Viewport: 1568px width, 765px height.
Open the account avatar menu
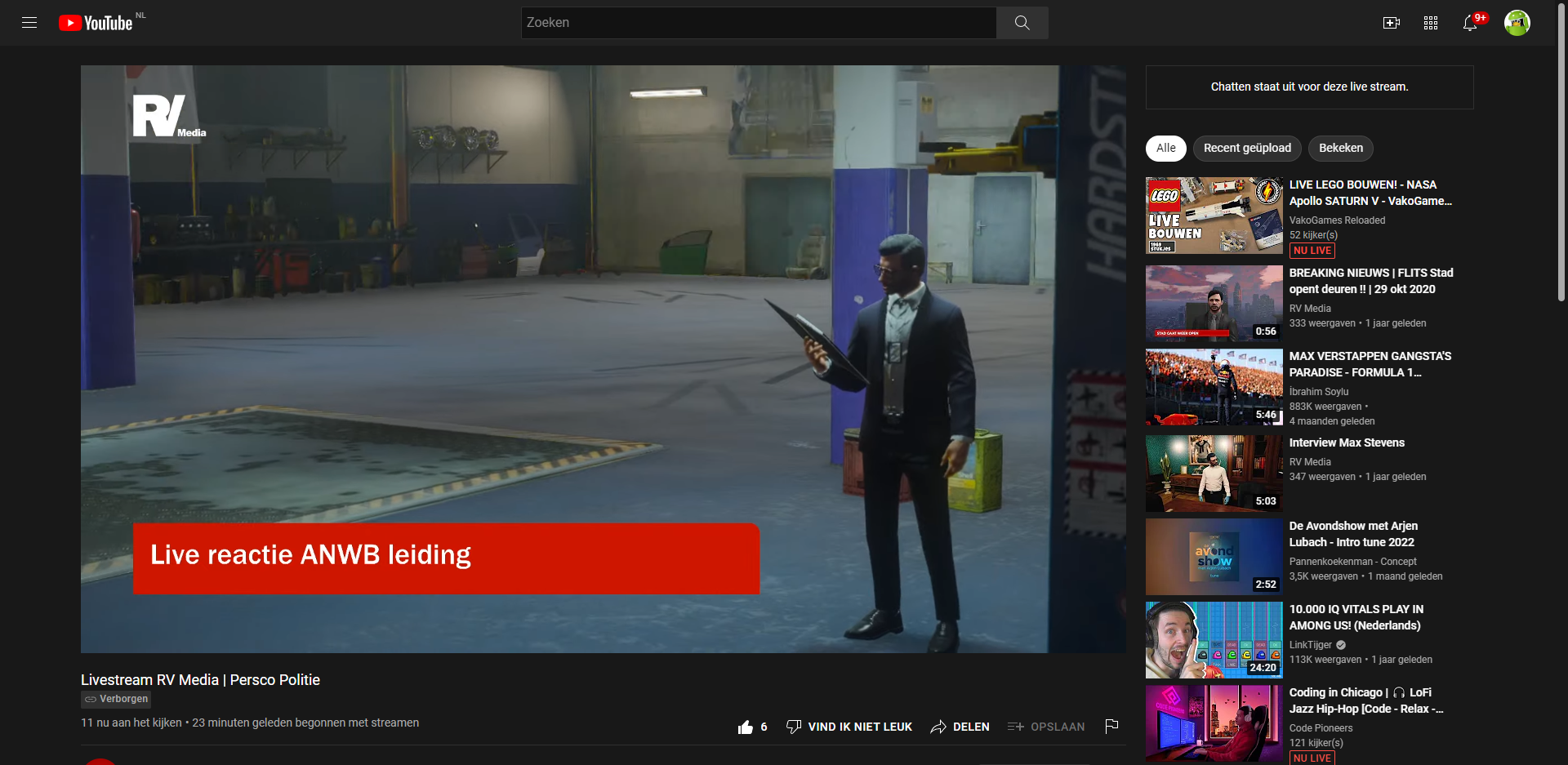tap(1517, 23)
